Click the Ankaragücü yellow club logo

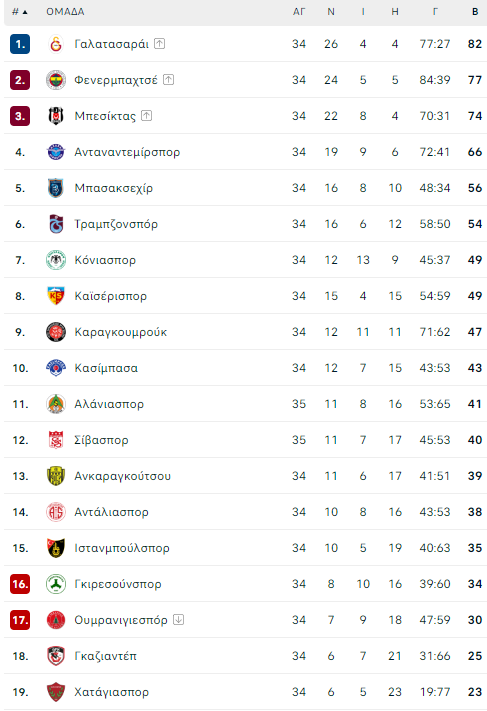click(56, 476)
